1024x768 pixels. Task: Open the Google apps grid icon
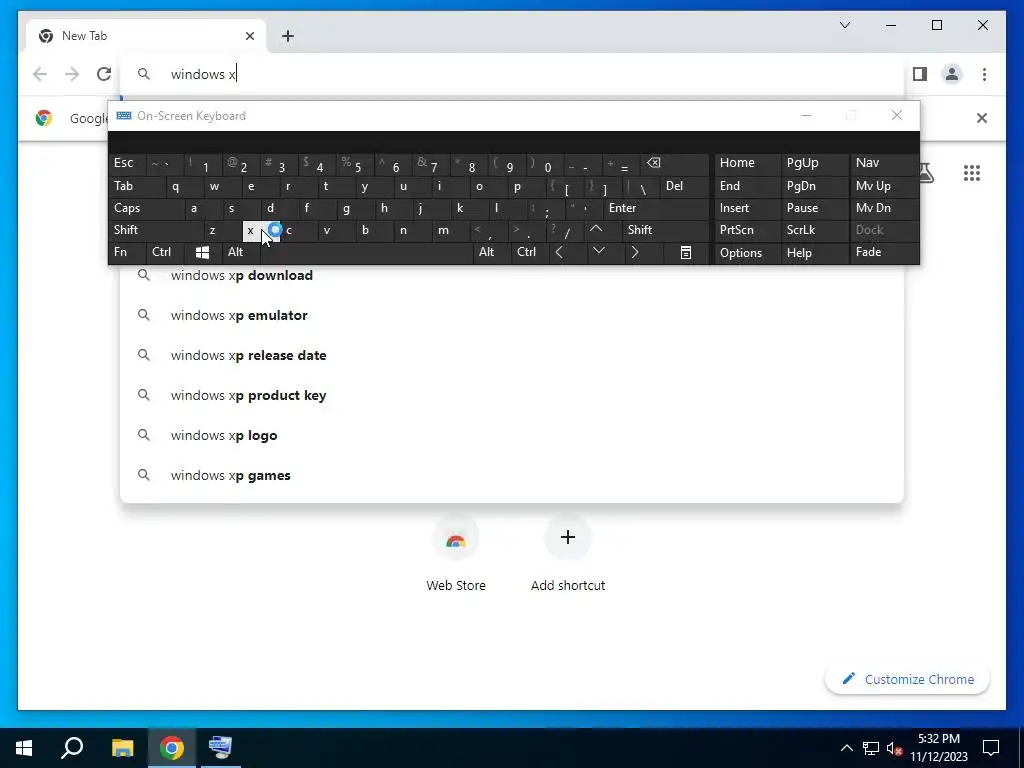pyautogui.click(x=972, y=173)
